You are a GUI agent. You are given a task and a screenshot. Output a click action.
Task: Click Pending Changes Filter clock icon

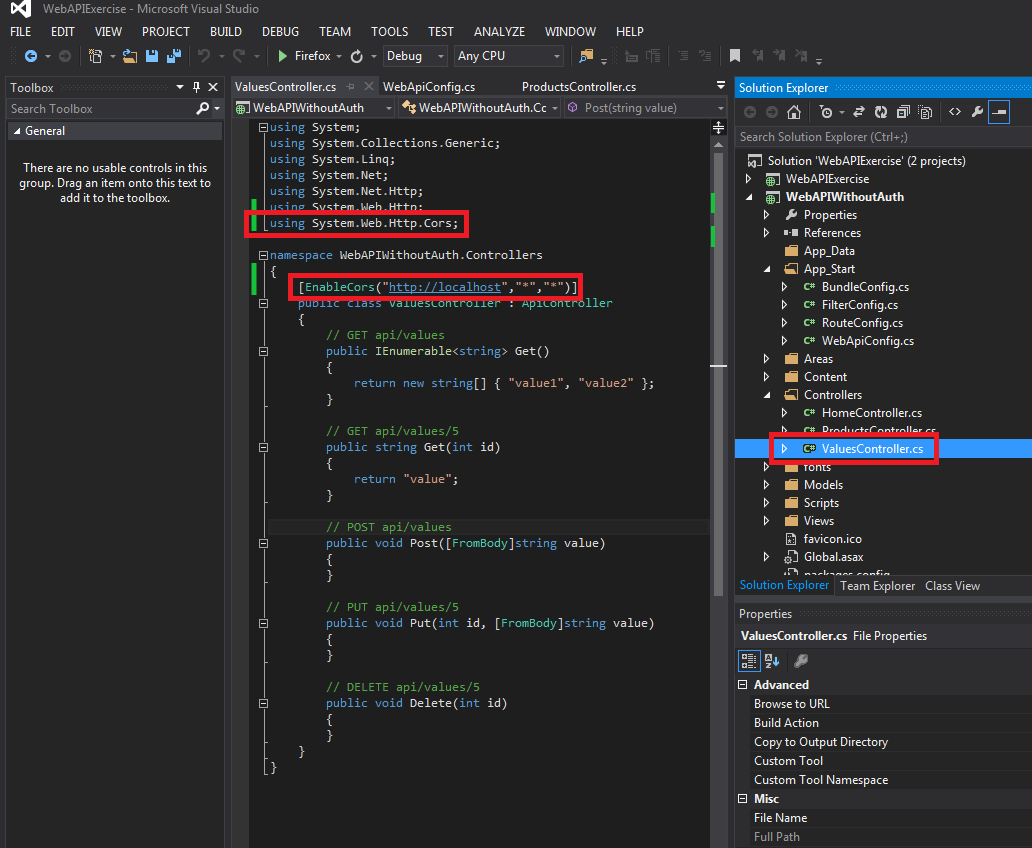[825, 112]
